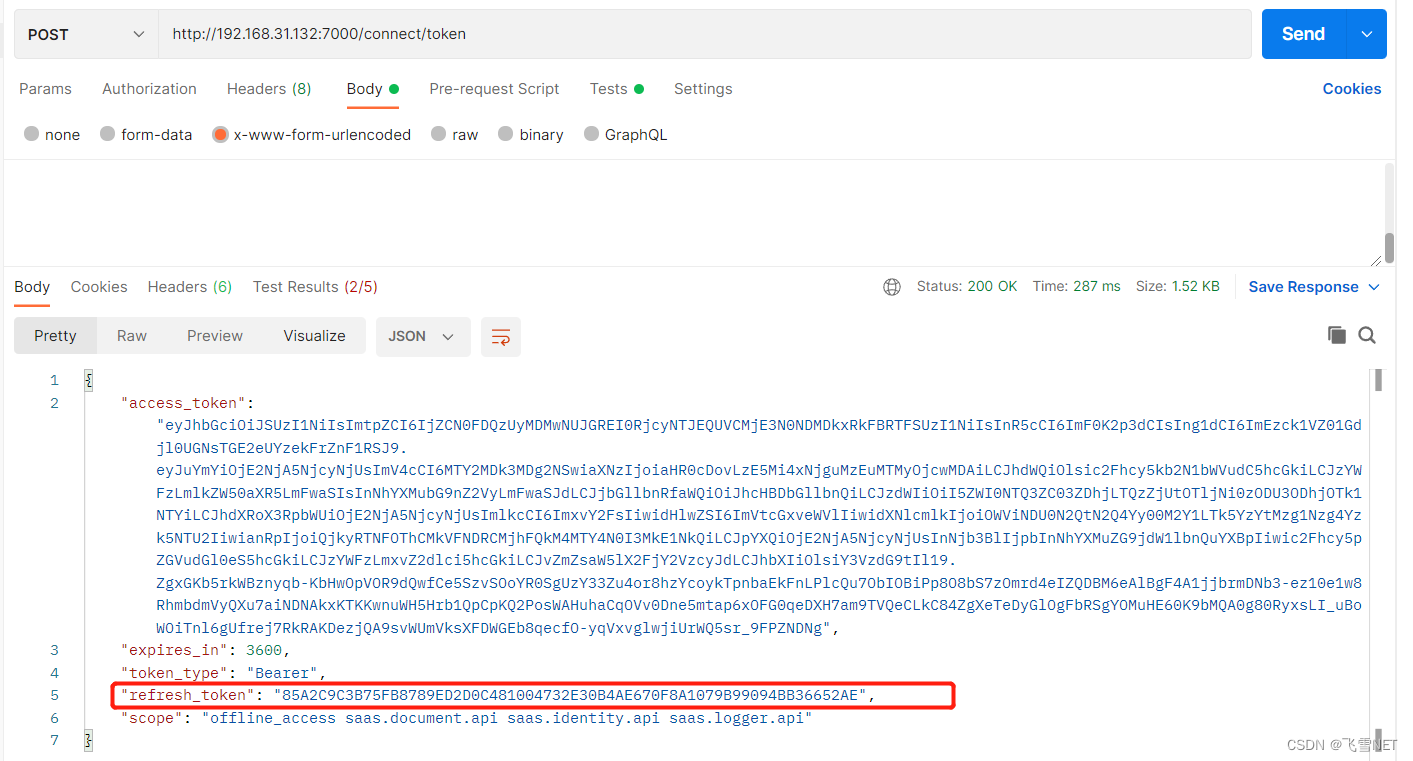Screen dimensions: 1413x761
Task: Send the token request
Action: point(1302,33)
